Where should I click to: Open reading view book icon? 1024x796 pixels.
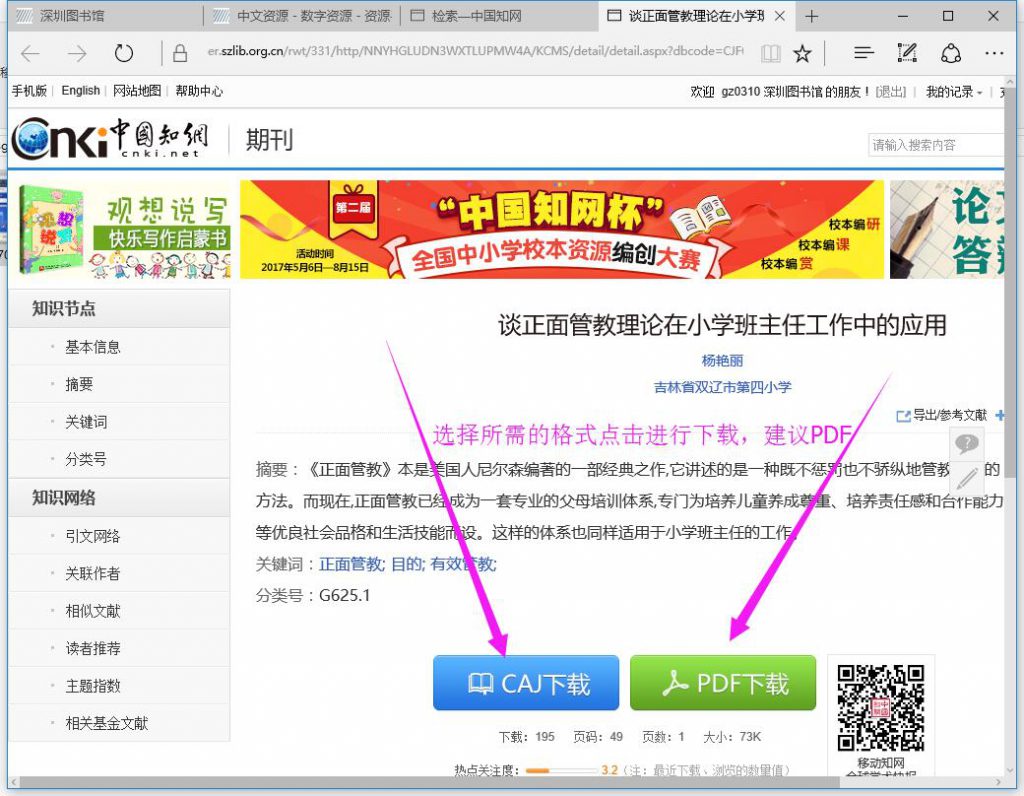click(770, 53)
